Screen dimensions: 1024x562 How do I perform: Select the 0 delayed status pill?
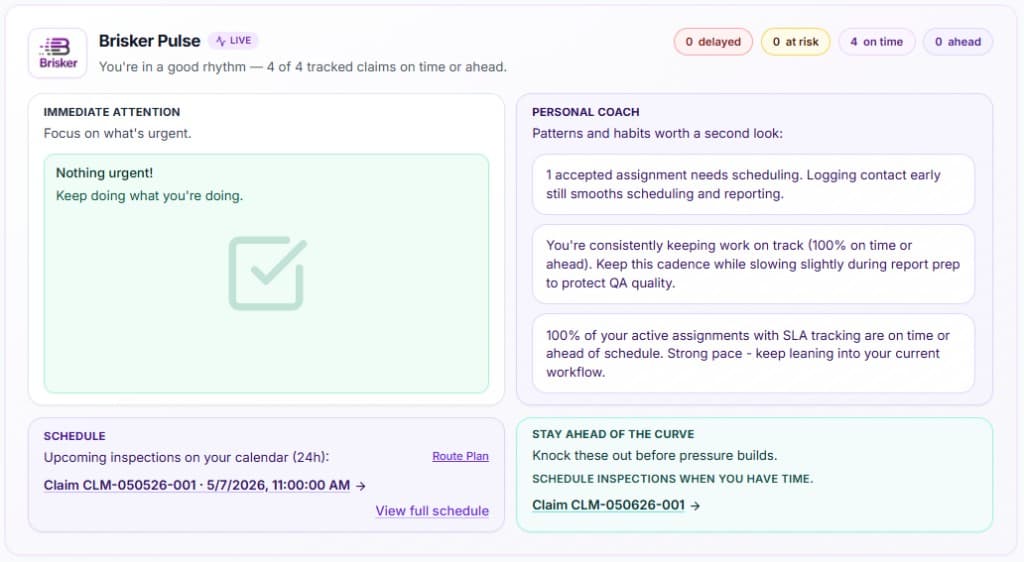pyautogui.click(x=713, y=42)
